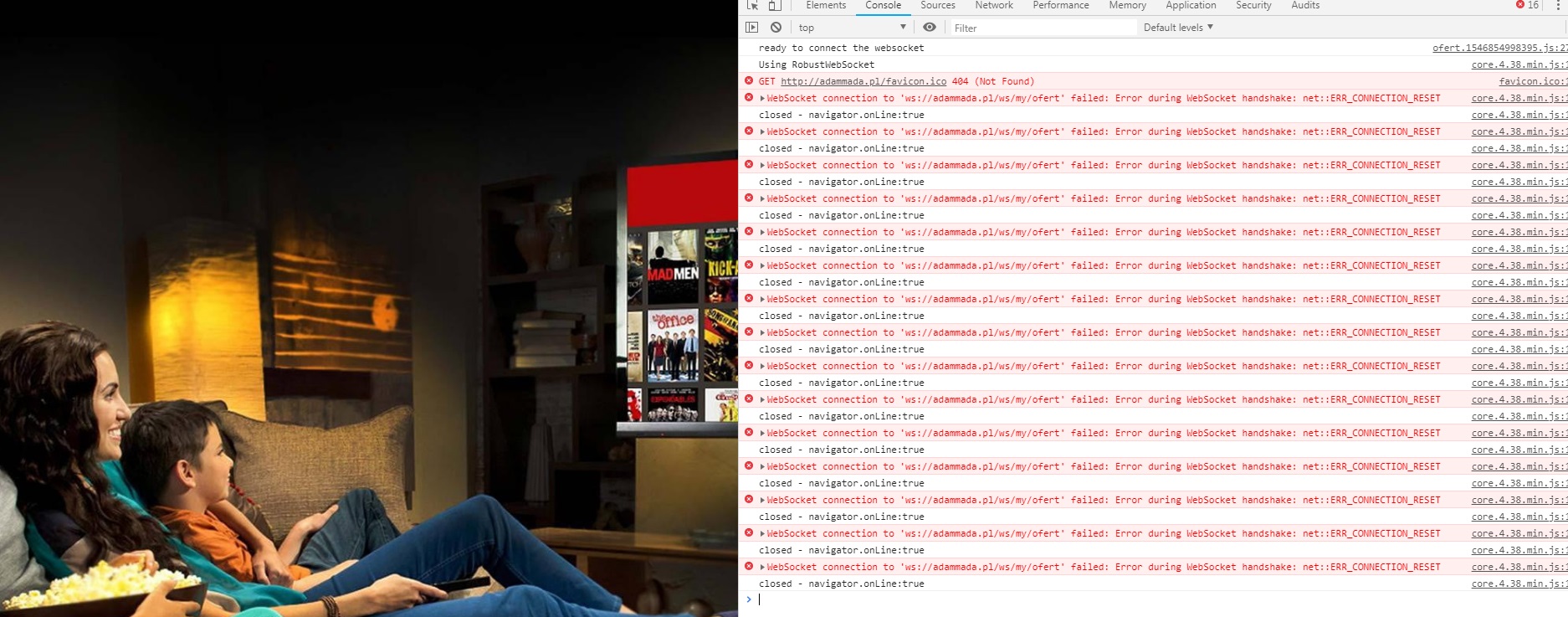Show the Security tab
Screen dimensions: 1568x617
tap(1253, 5)
